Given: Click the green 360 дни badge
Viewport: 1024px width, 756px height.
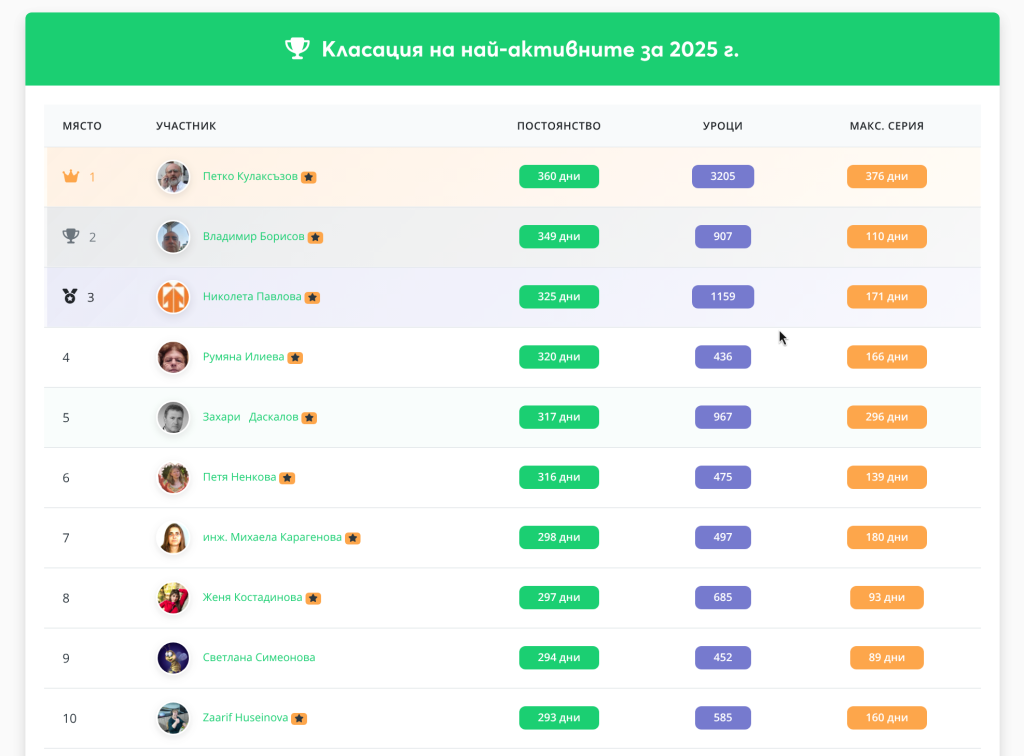Looking at the screenshot, I should coord(558,177).
